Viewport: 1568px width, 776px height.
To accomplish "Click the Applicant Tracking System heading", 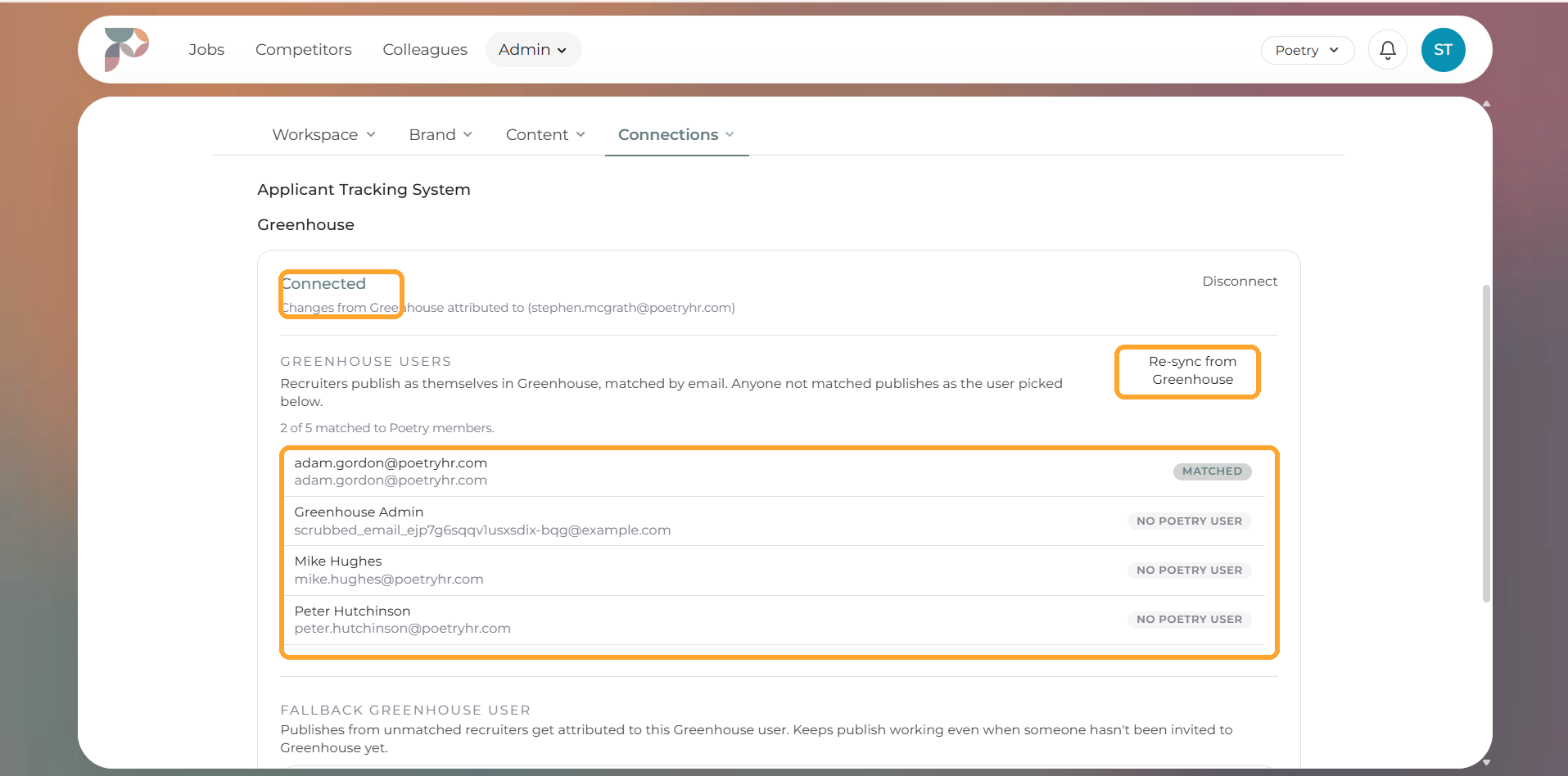I will pyautogui.click(x=364, y=190).
